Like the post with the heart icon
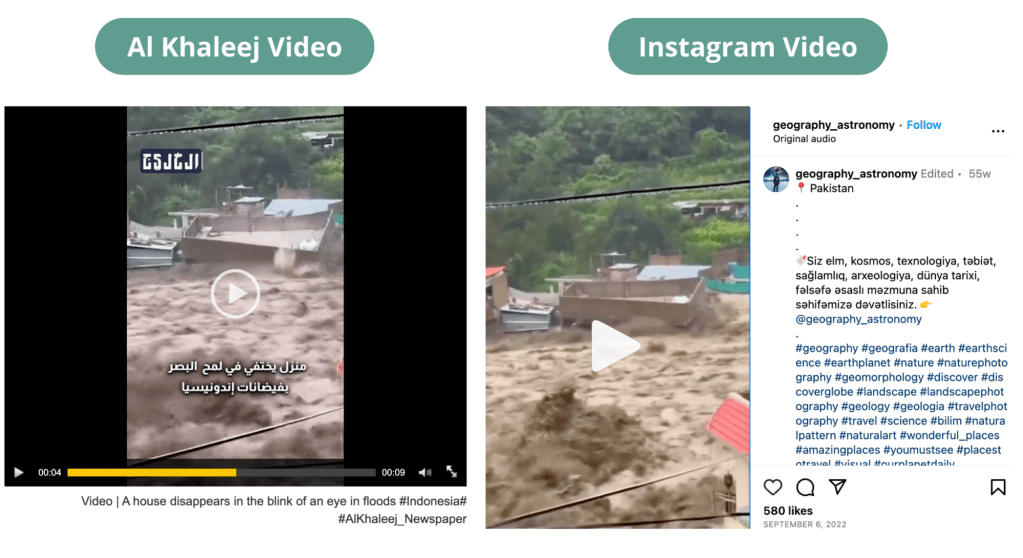The height and width of the screenshot is (558, 1023). (x=773, y=487)
